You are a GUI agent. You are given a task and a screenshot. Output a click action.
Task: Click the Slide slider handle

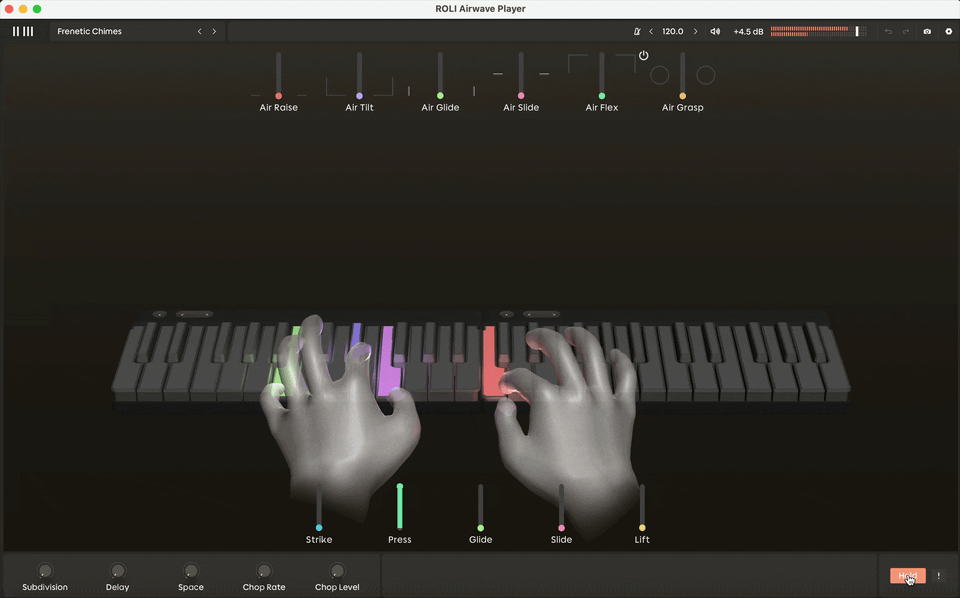[561, 528]
